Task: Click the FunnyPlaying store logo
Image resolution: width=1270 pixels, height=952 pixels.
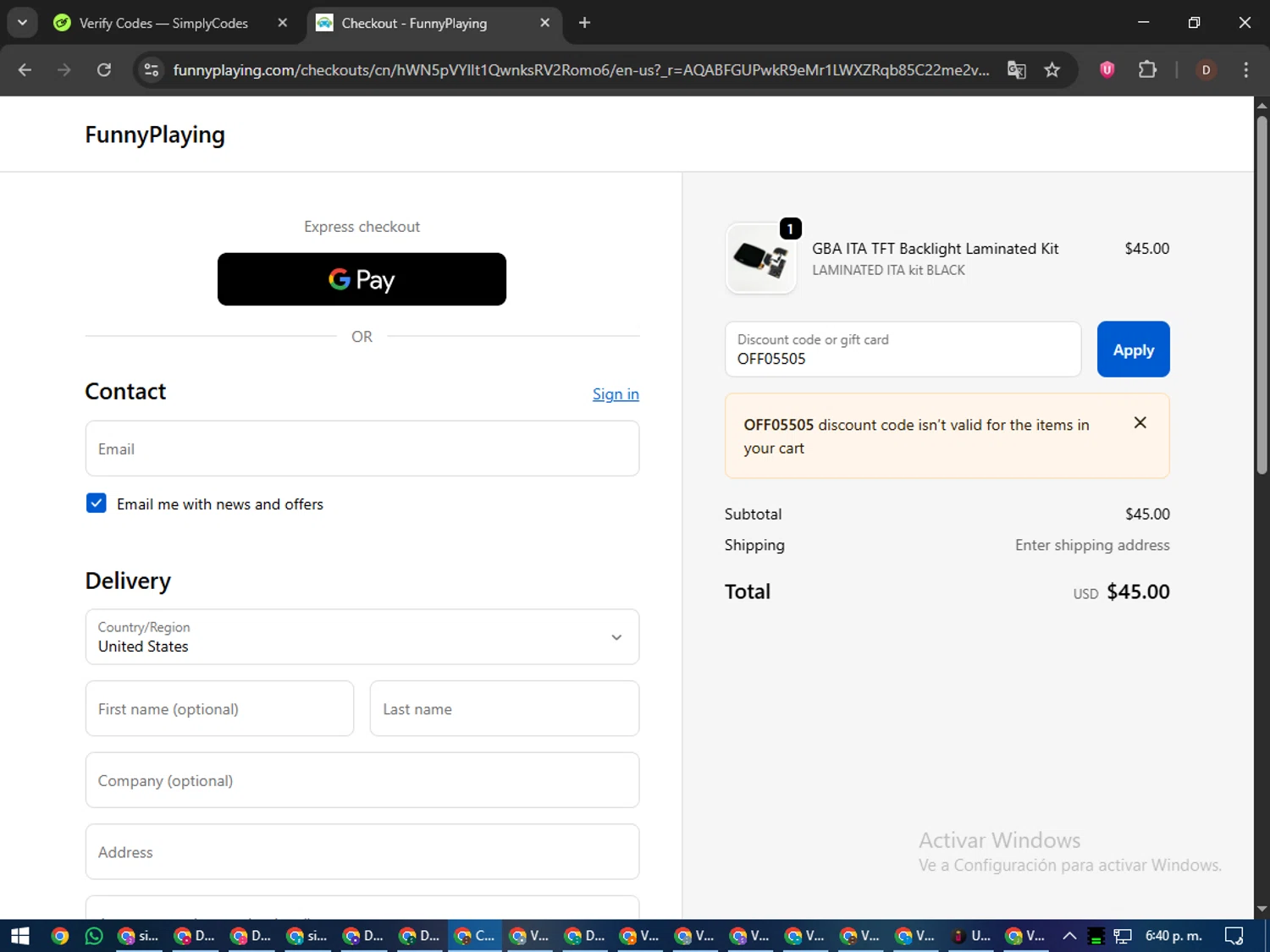Action: pos(155,135)
